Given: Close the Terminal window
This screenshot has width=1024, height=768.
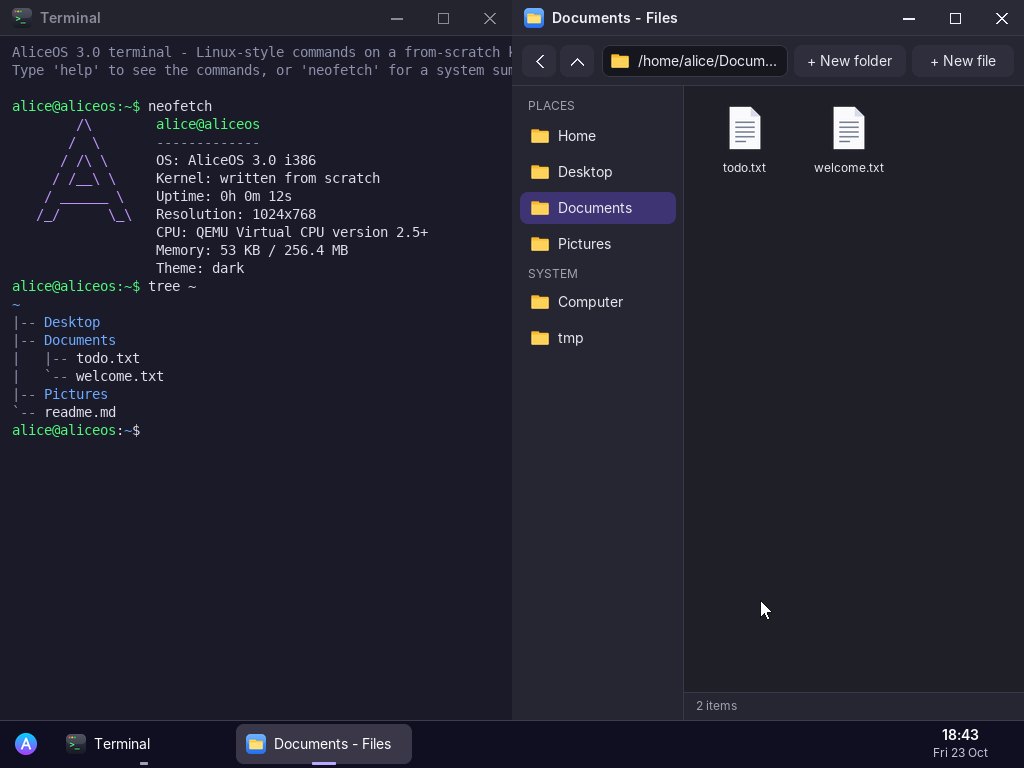Looking at the screenshot, I should [x=490, y=18].
